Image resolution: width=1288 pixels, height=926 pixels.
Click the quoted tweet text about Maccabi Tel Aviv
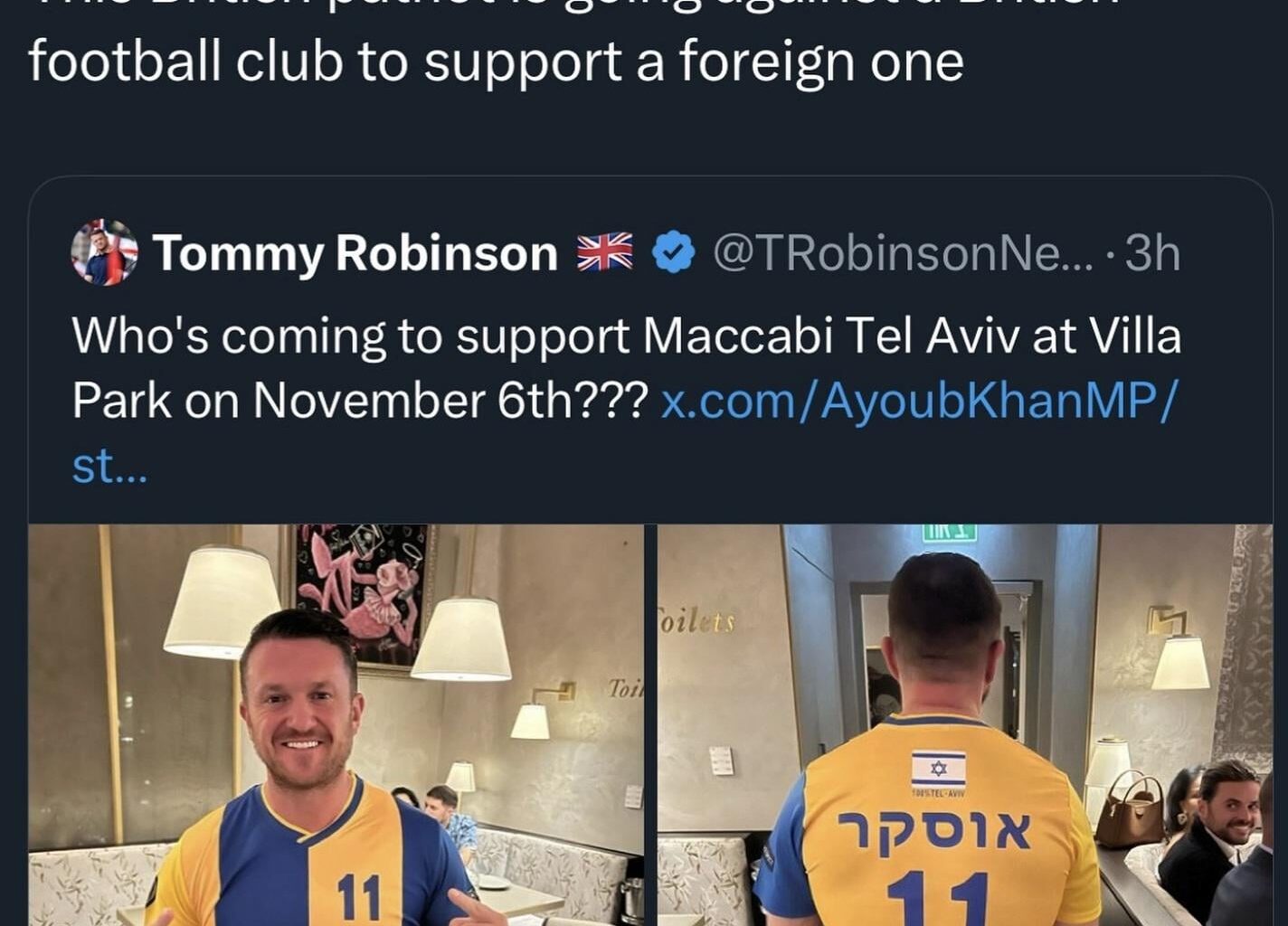(x=626, y=401)
